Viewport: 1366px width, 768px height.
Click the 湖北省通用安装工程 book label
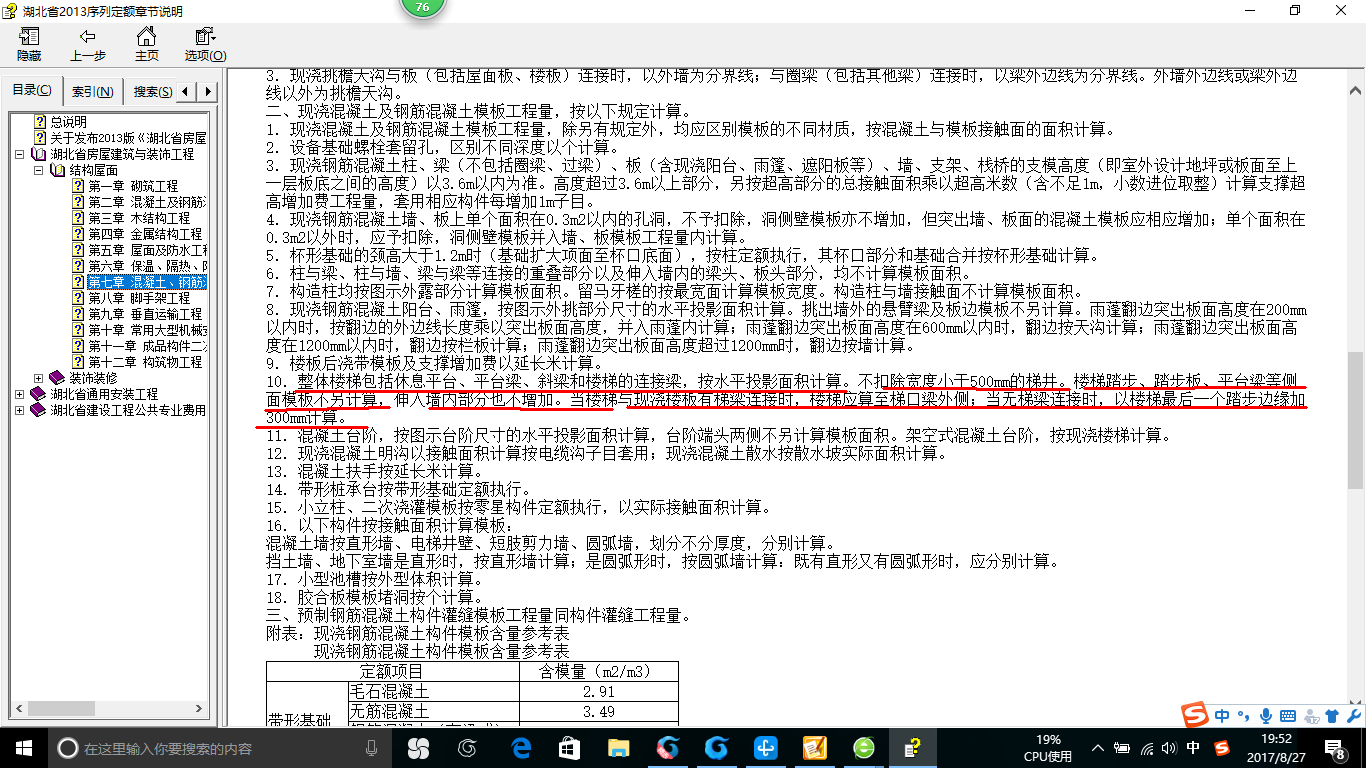click(104, 394)
